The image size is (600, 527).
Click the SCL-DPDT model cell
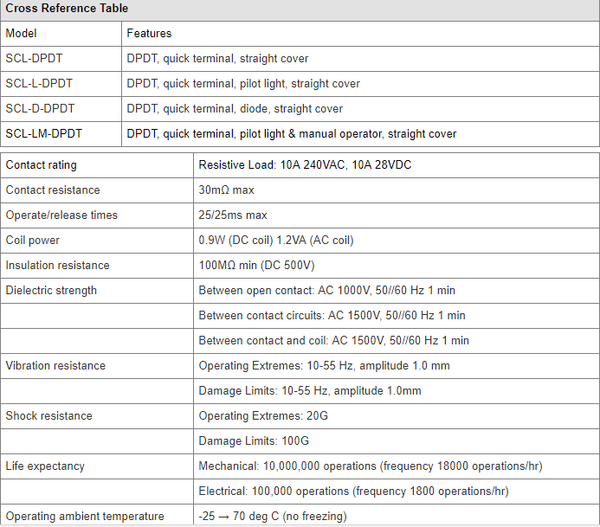click(37, 59)
